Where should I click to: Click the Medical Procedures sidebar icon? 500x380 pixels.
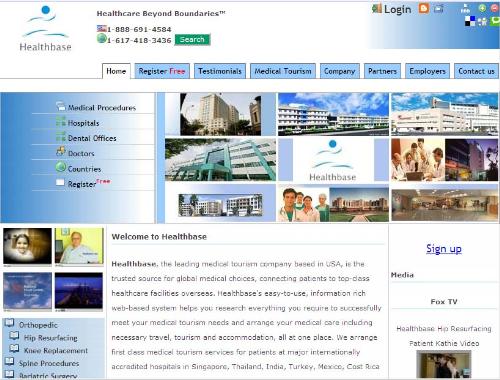(x=61, y=106)
